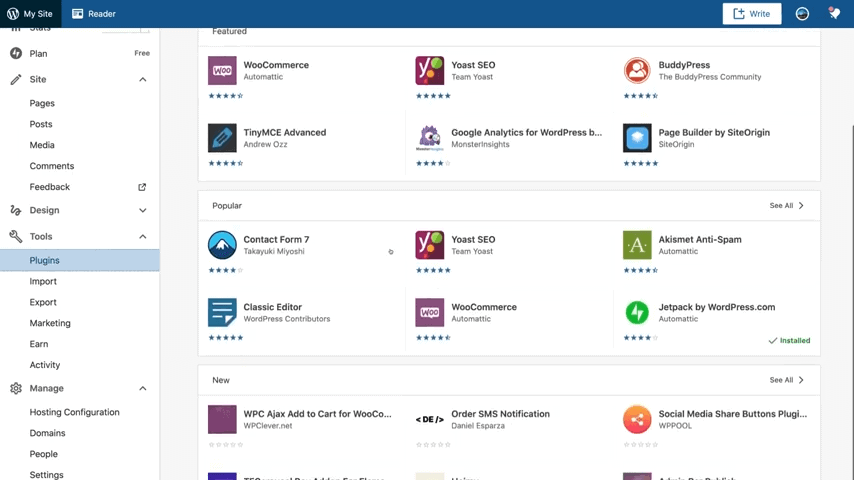Click the Plan sidebar icon
The width and height of the screenshot is (854, 480).
tap(16, 53)
